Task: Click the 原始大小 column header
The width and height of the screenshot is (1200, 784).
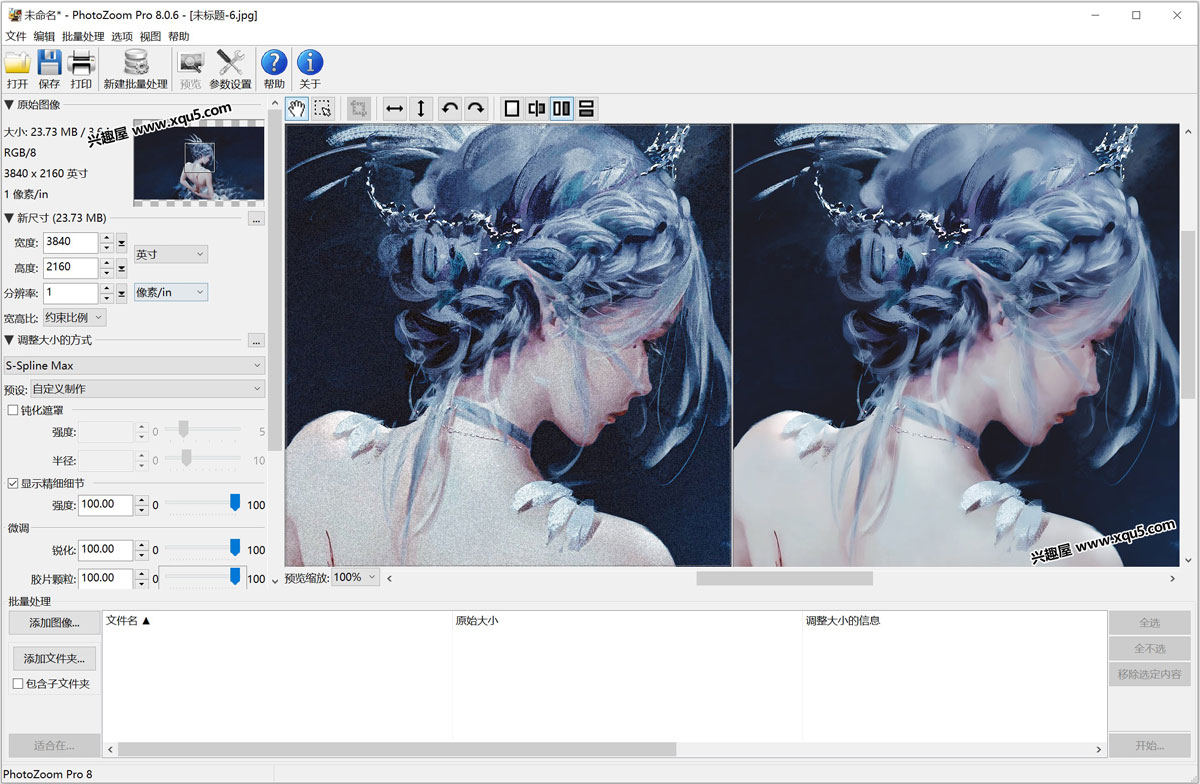Action: coord(627,621)
